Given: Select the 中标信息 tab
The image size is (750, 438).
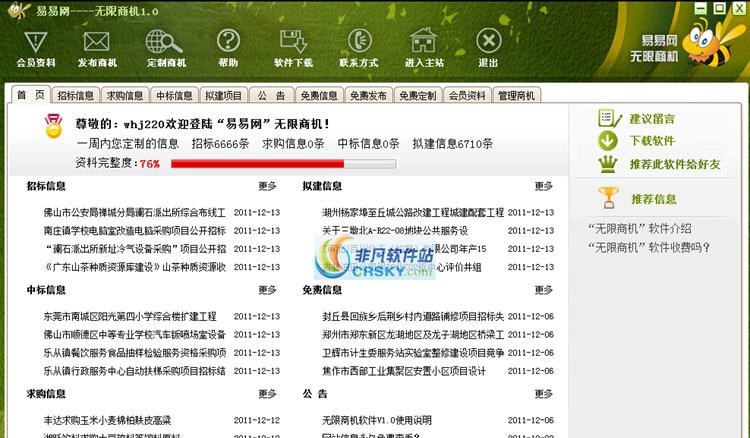Looking at the screenshot, I should [x=174, y=95].
